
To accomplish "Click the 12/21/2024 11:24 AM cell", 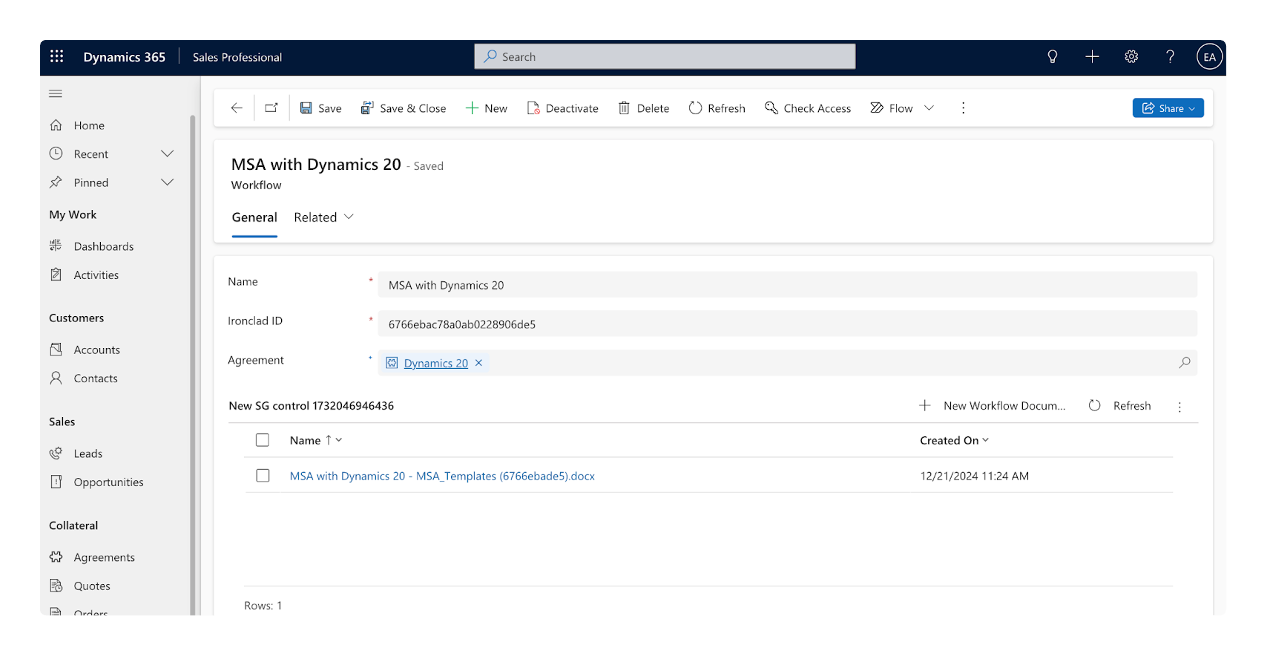I will coord(974,476).
